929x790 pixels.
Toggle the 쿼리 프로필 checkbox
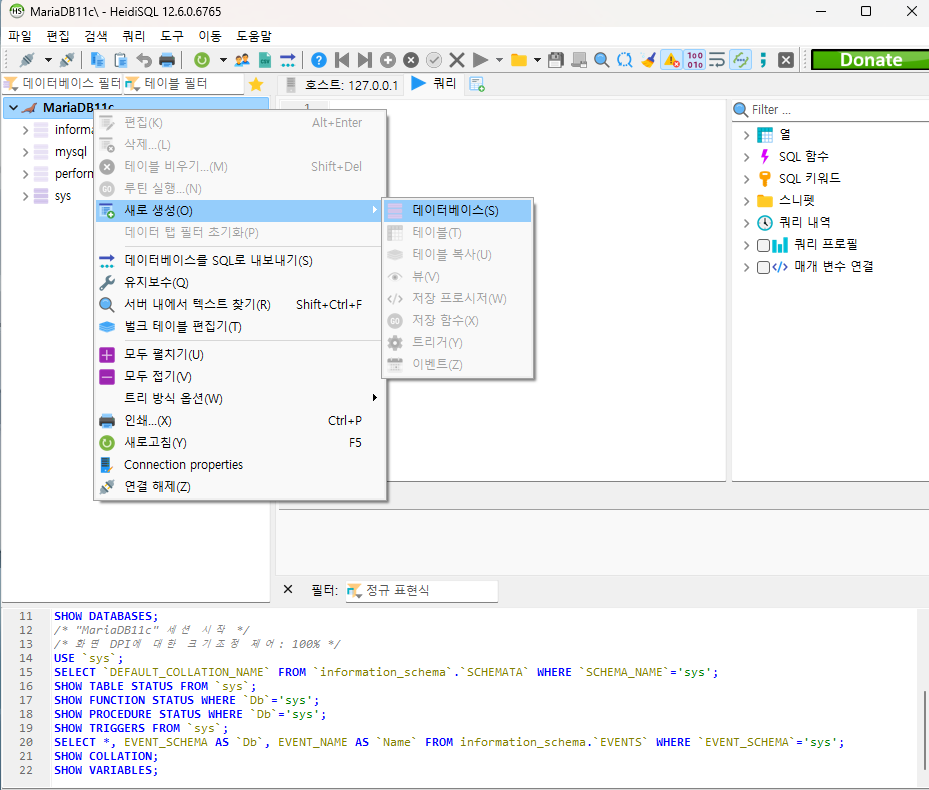(x=764, y=245)
